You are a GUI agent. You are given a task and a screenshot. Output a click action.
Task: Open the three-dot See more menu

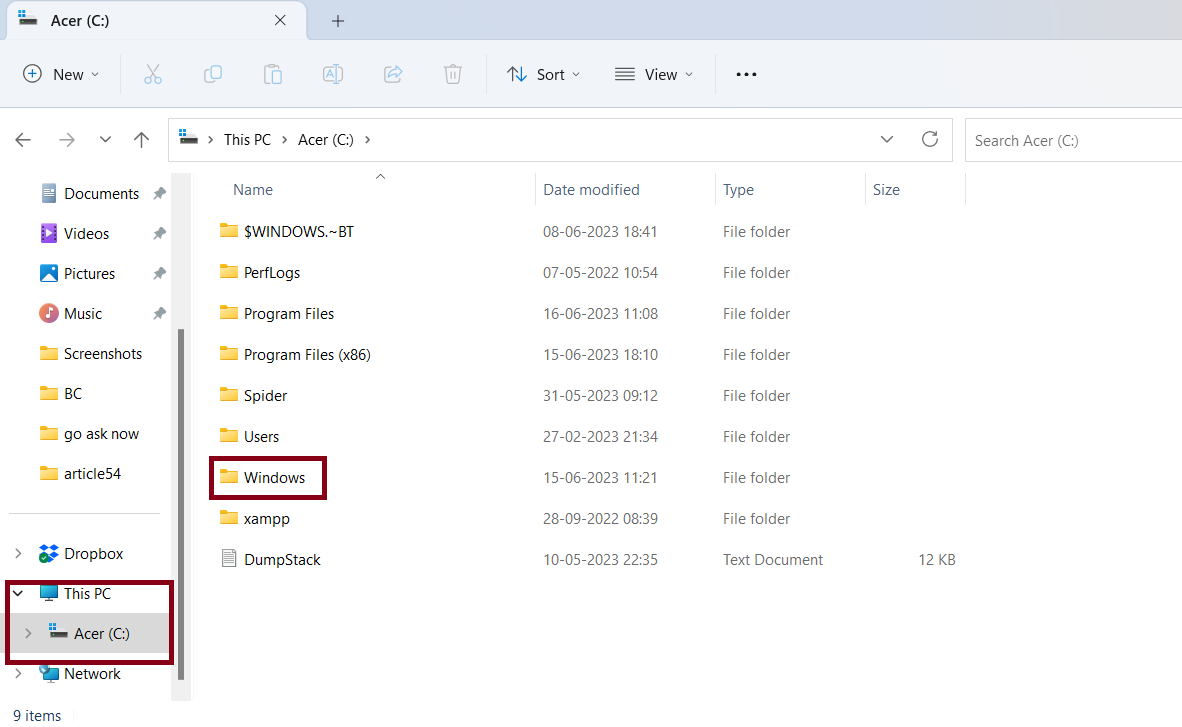point(746,74)
